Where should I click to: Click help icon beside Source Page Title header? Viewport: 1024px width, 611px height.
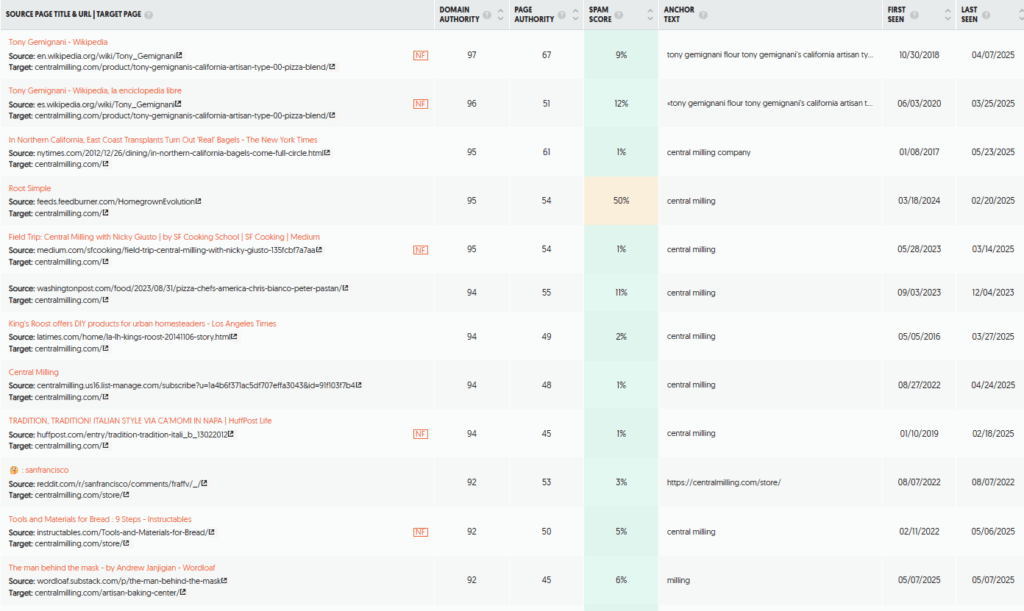149,14
